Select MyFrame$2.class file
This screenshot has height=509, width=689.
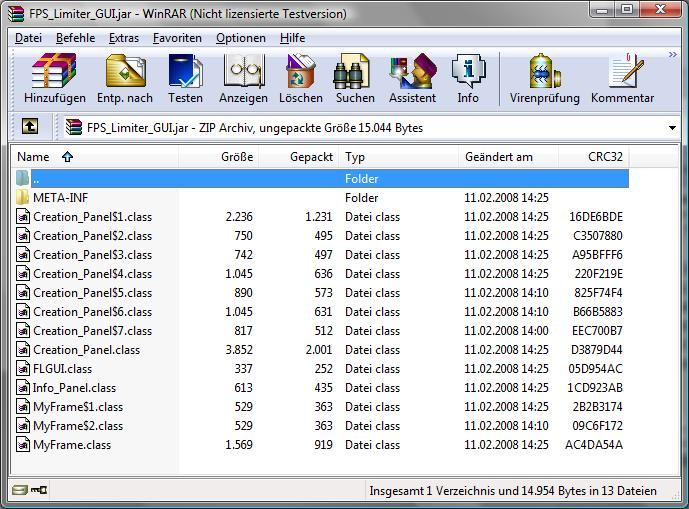321,425
